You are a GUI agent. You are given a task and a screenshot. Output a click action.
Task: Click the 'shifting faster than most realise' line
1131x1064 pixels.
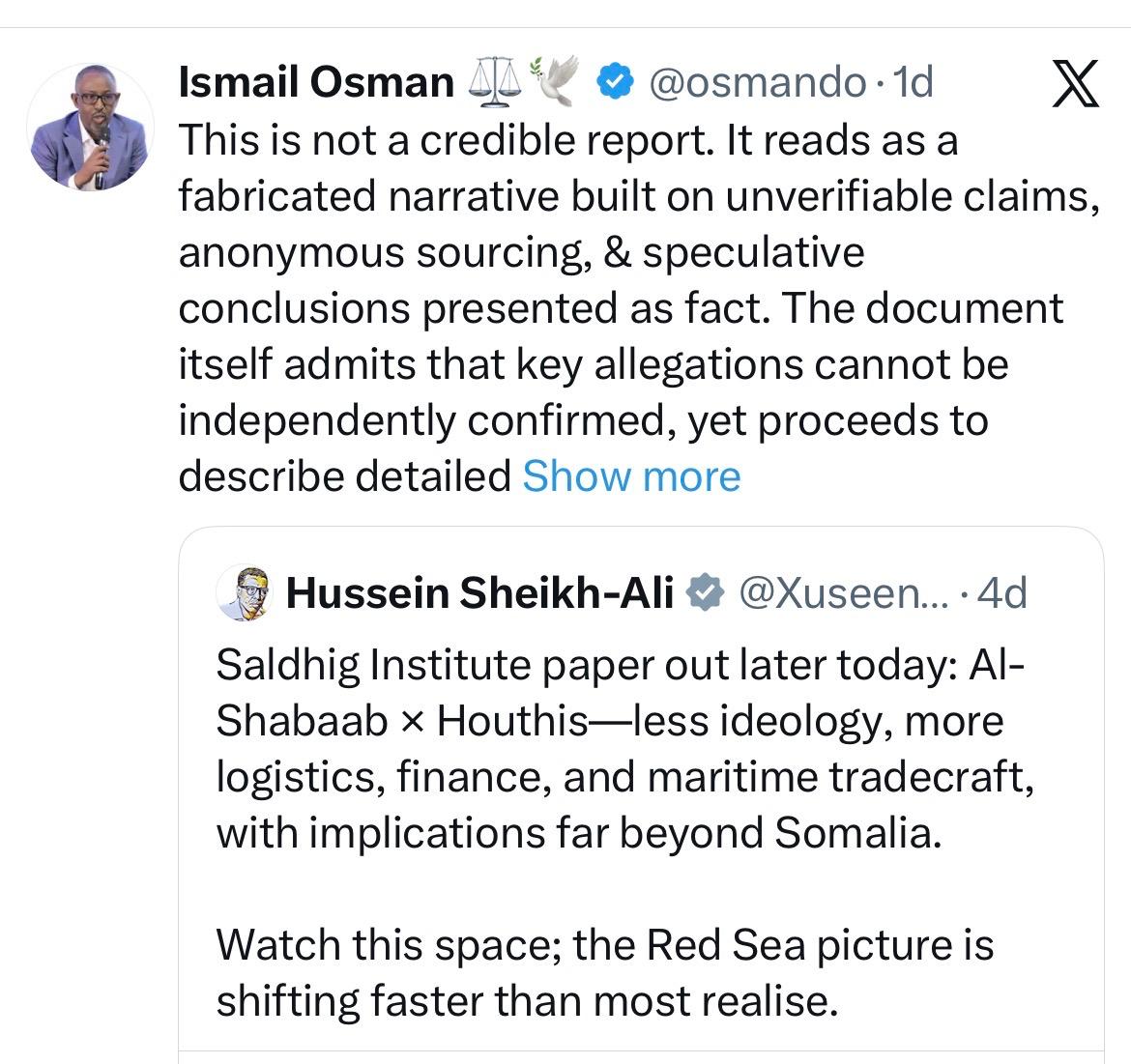pos(526,1000)
